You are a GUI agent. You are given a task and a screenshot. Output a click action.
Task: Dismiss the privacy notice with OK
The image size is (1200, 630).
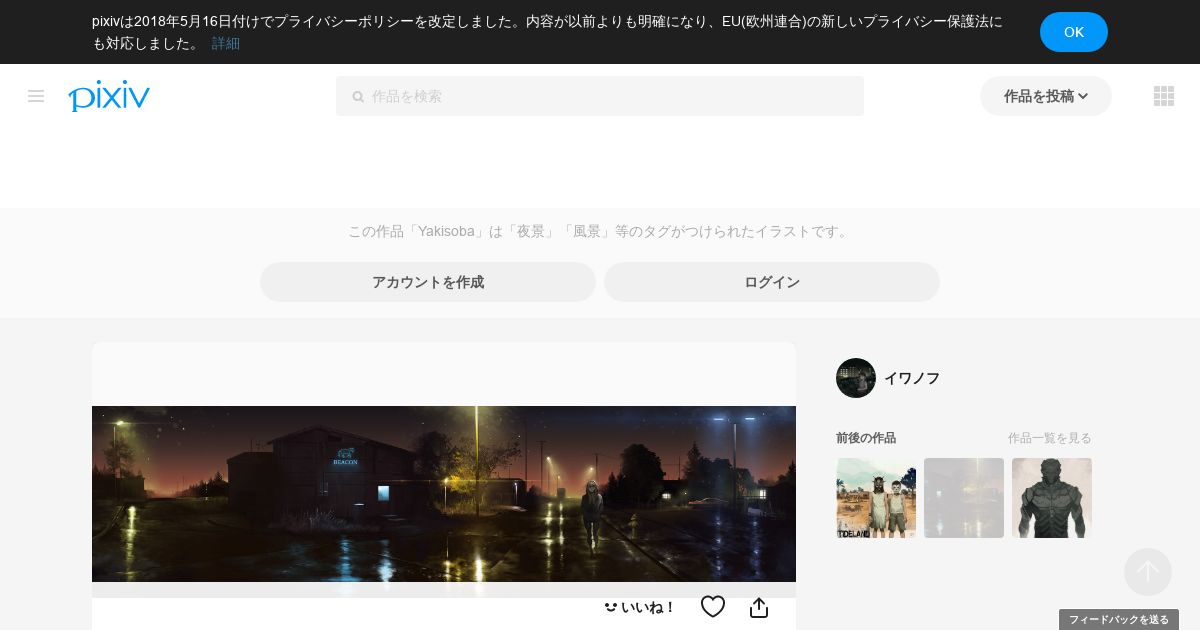click(1074, 32)
